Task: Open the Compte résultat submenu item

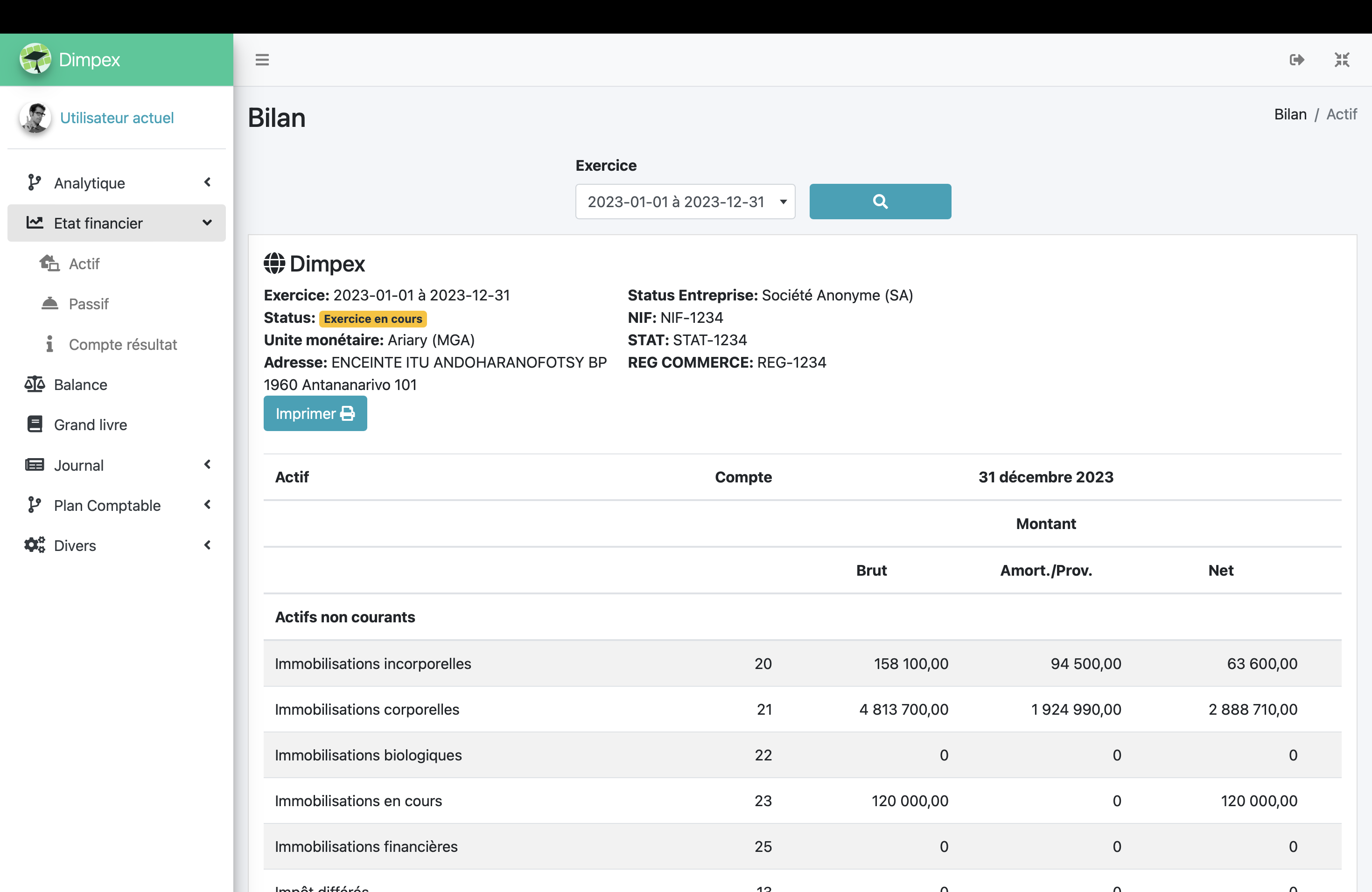Action: point(122,344)
